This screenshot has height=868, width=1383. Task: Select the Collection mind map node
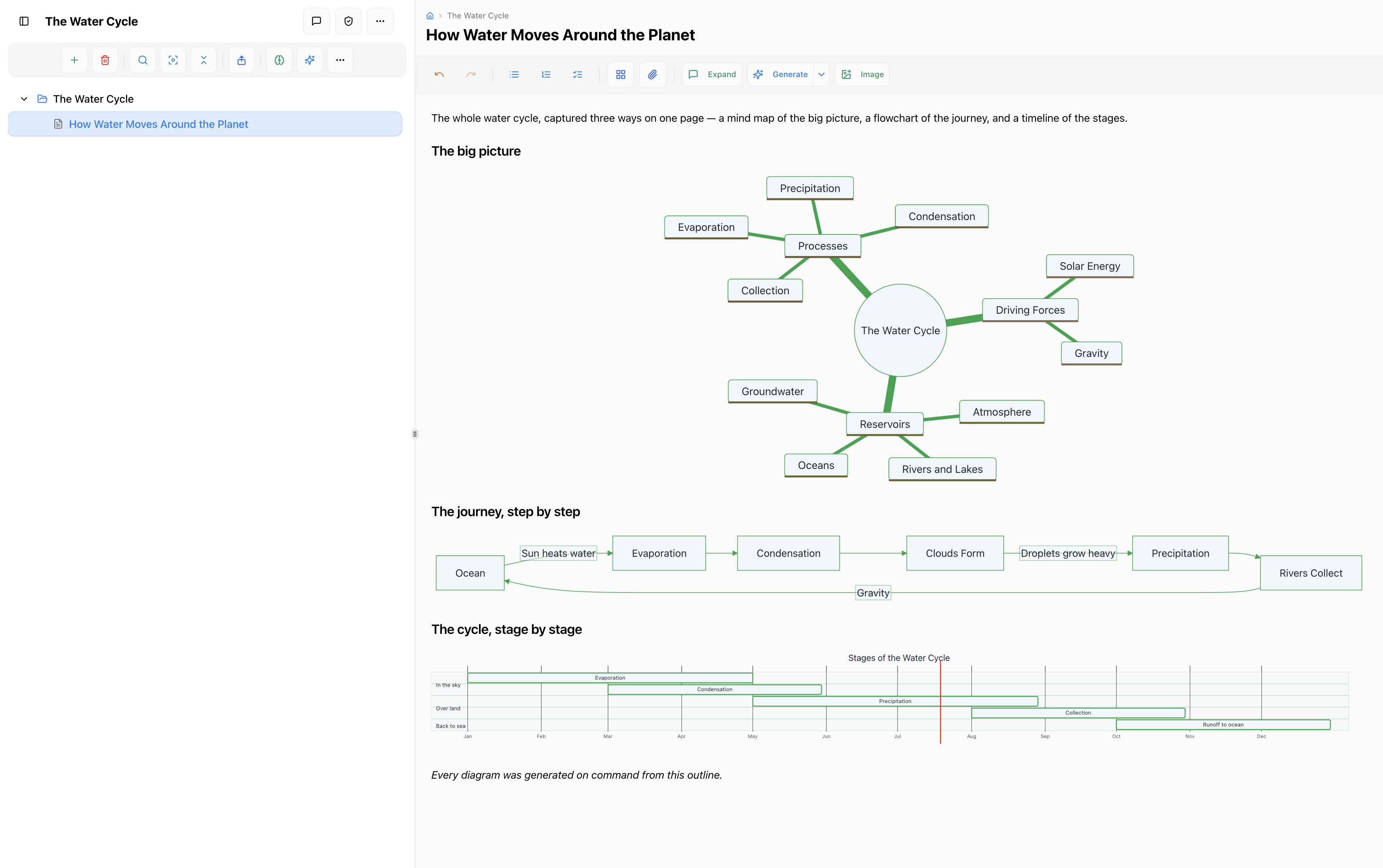point(765,291)
